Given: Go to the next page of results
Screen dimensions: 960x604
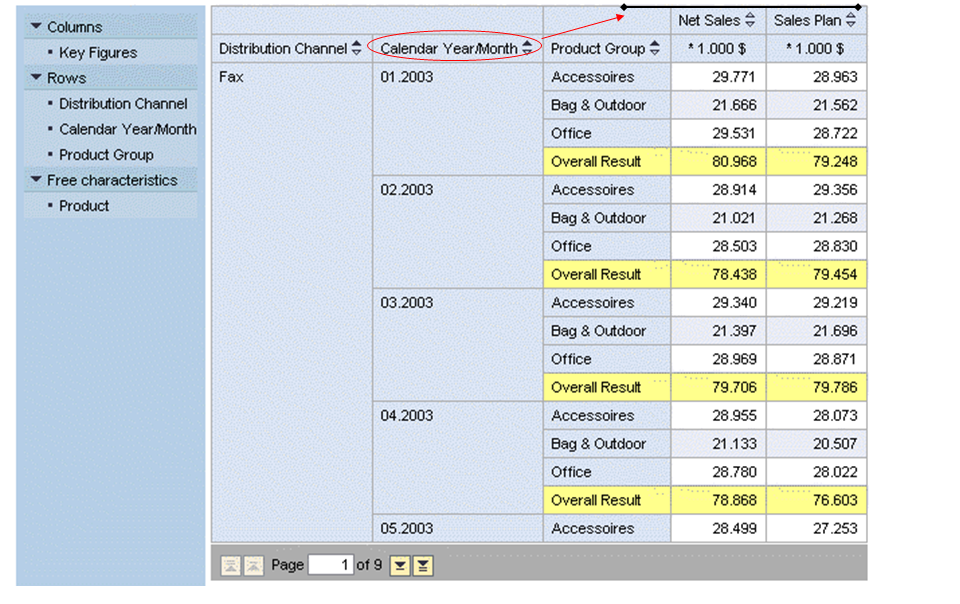Looking at the screenshot, I should [x=400, y=566].
